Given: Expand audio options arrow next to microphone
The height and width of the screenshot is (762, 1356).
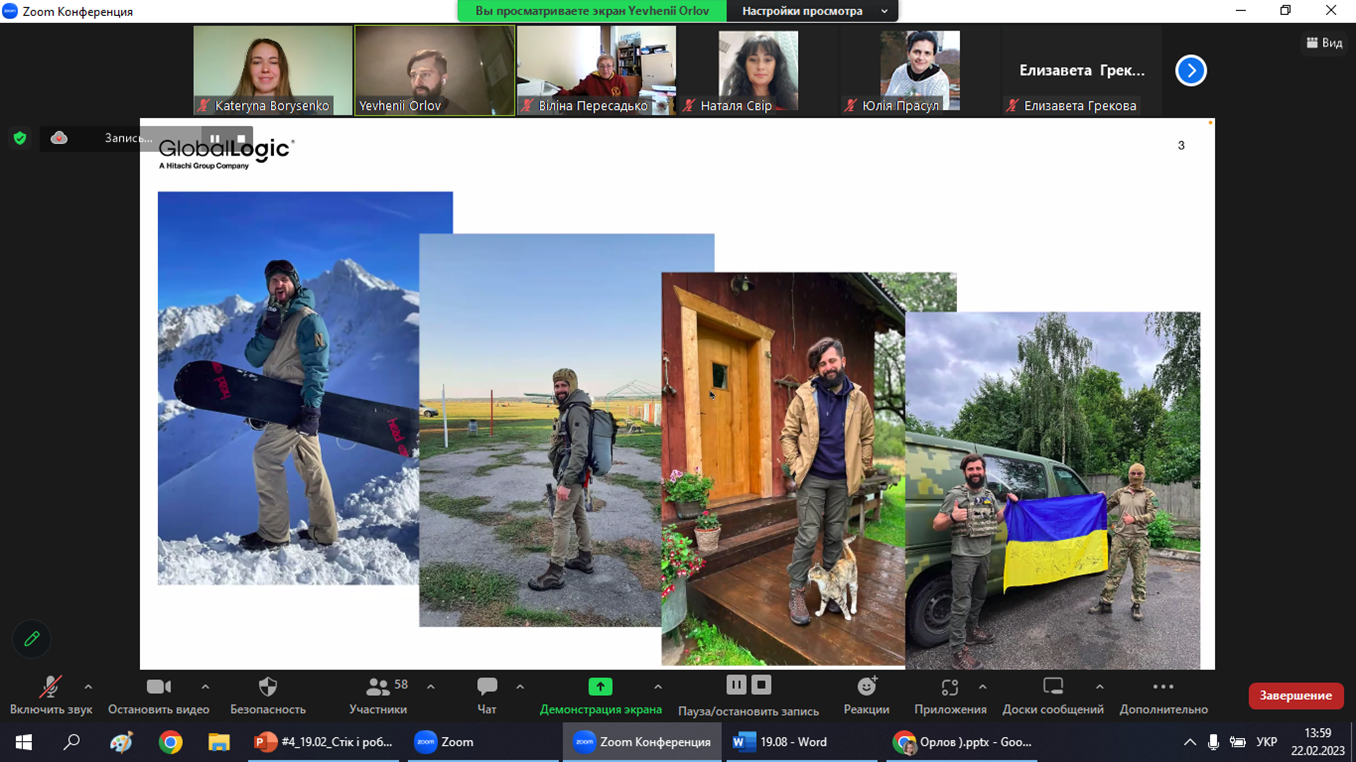Looking at the screenshot, I should point(88,687).
